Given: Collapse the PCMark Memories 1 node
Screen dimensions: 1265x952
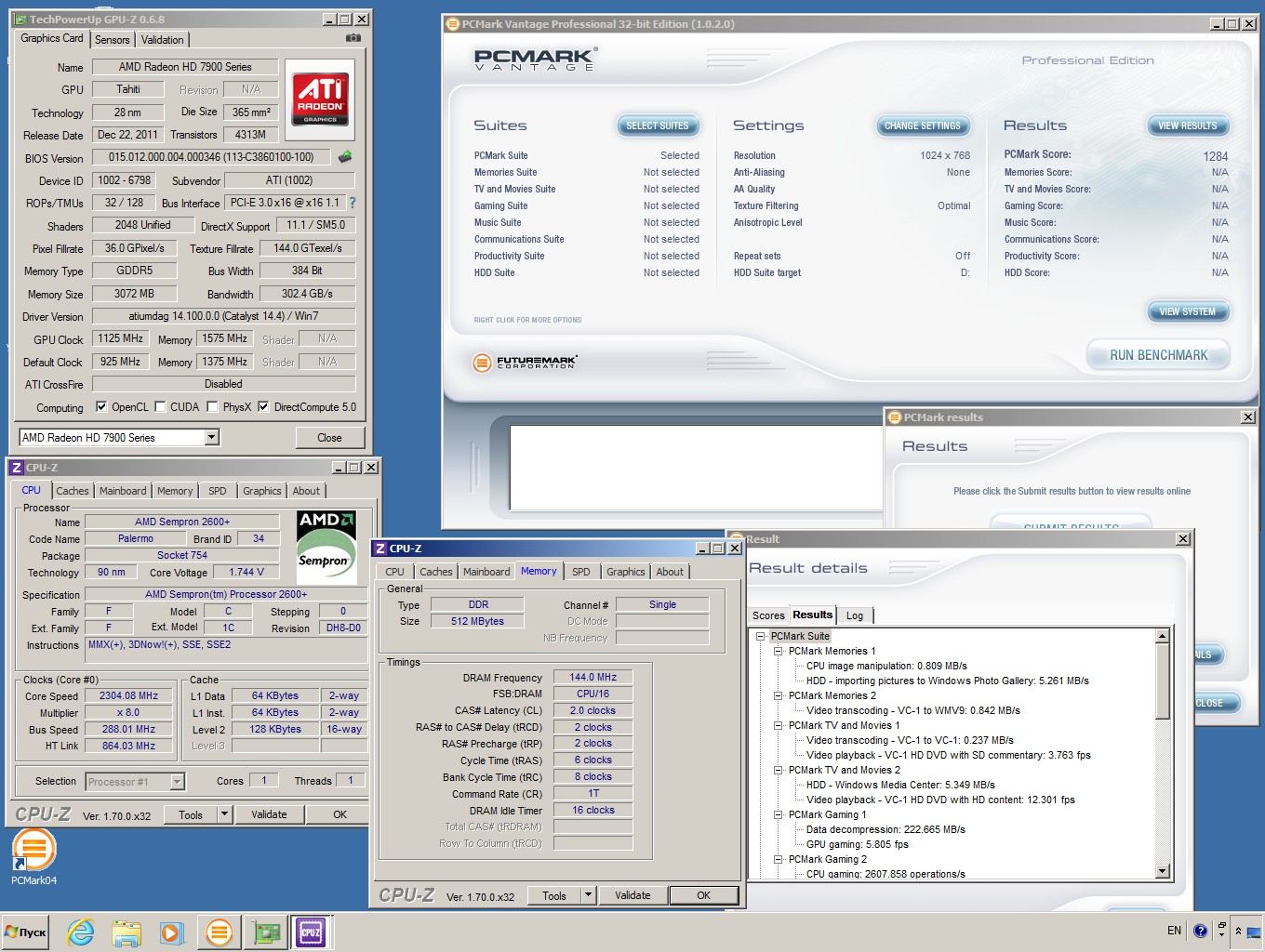Looking at the screenshot, I should click(x=779, y=652).
